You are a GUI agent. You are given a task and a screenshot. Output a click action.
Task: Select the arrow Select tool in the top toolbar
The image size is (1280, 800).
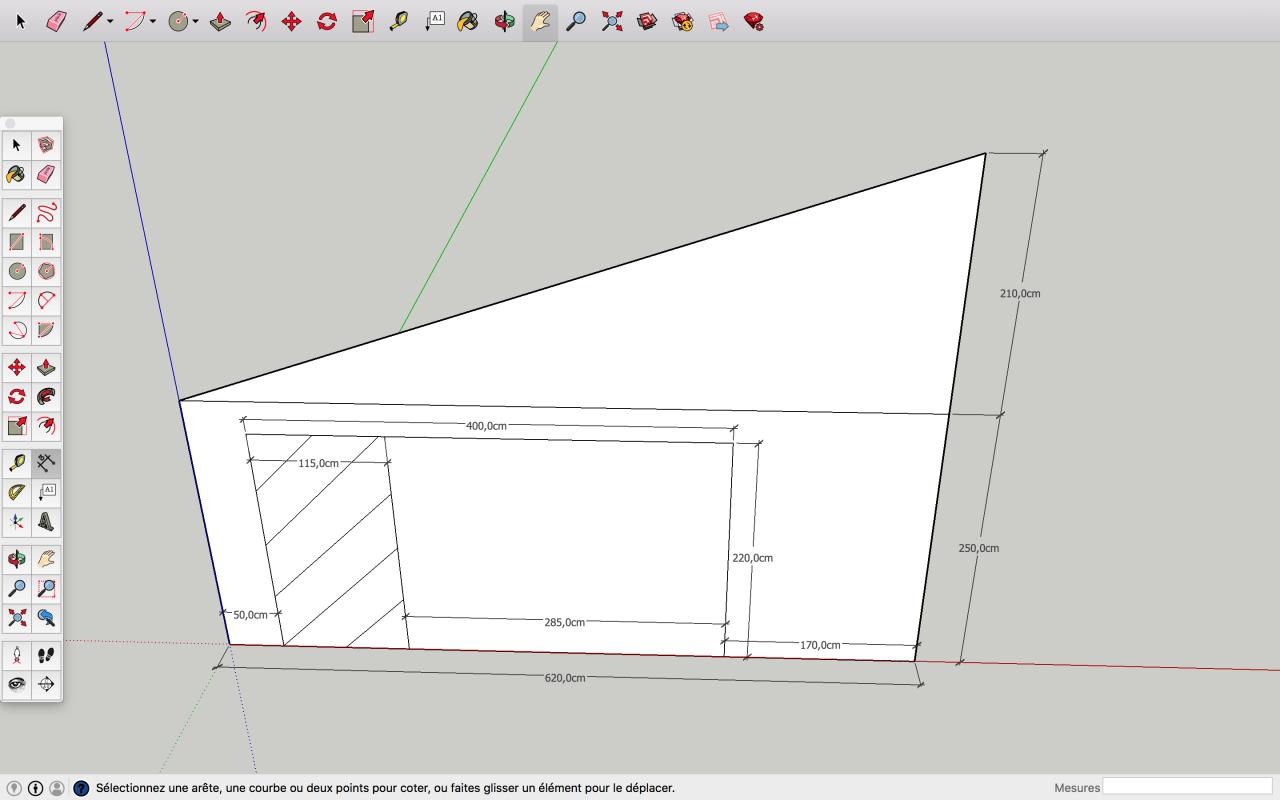20,21
